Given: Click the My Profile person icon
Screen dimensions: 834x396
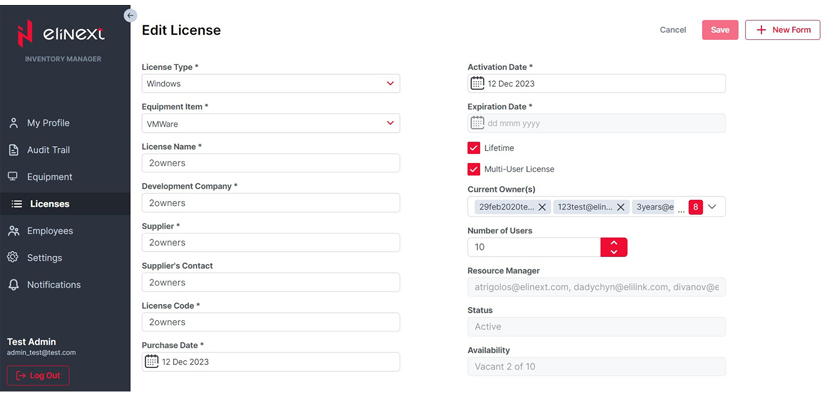Looking at the screenshot, I should point(14,123).
